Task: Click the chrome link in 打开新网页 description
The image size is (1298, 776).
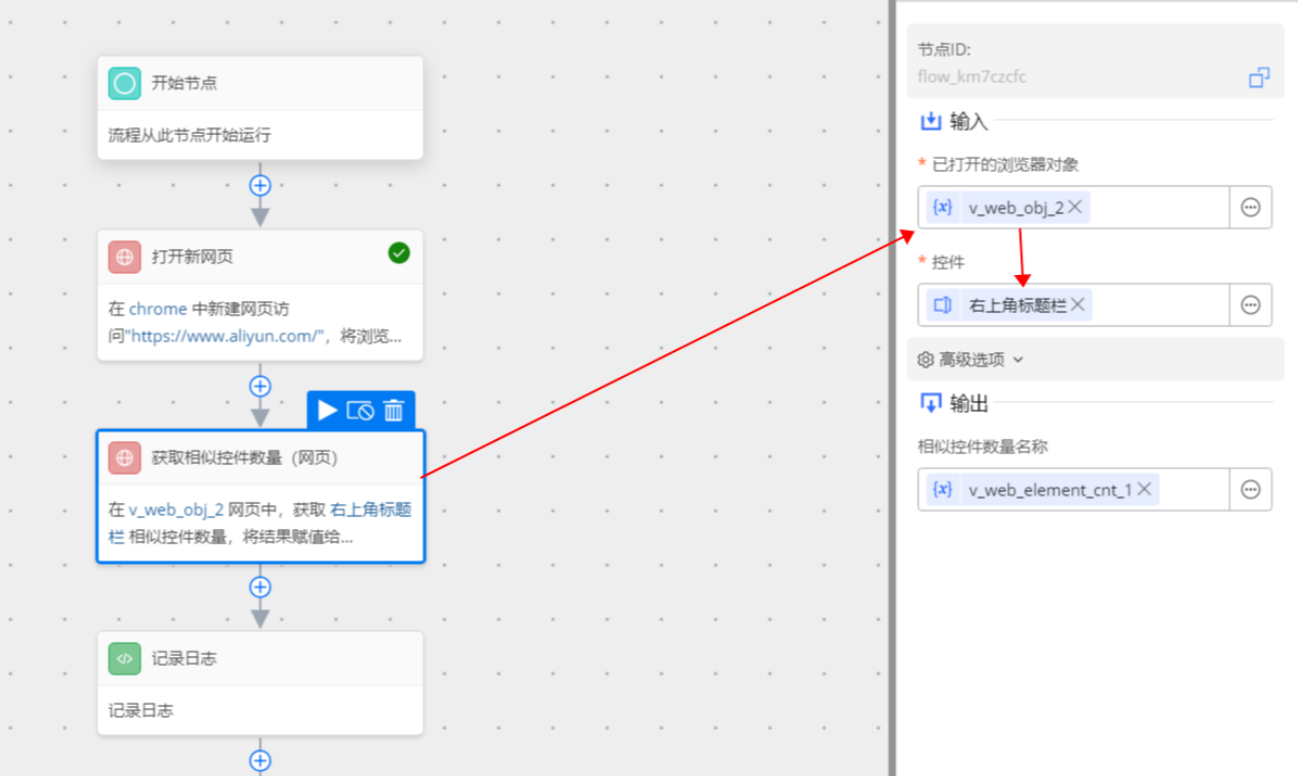Action: pyautogui.click(x=158, y=309)
